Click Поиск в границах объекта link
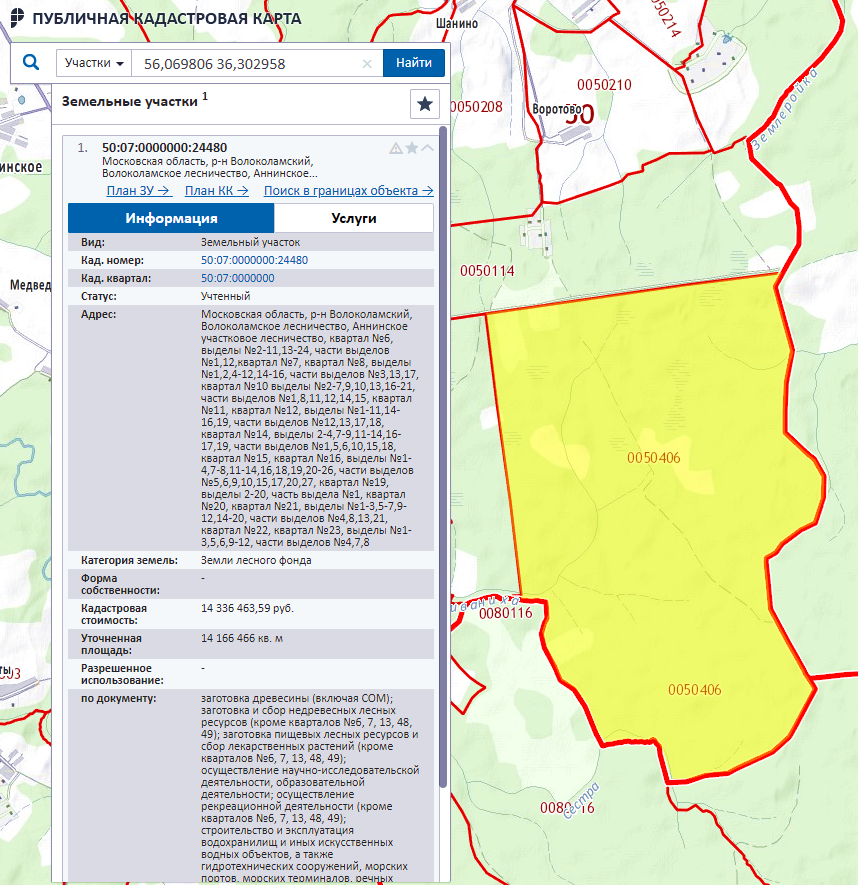The image size is (858, 885). point(348,191)
